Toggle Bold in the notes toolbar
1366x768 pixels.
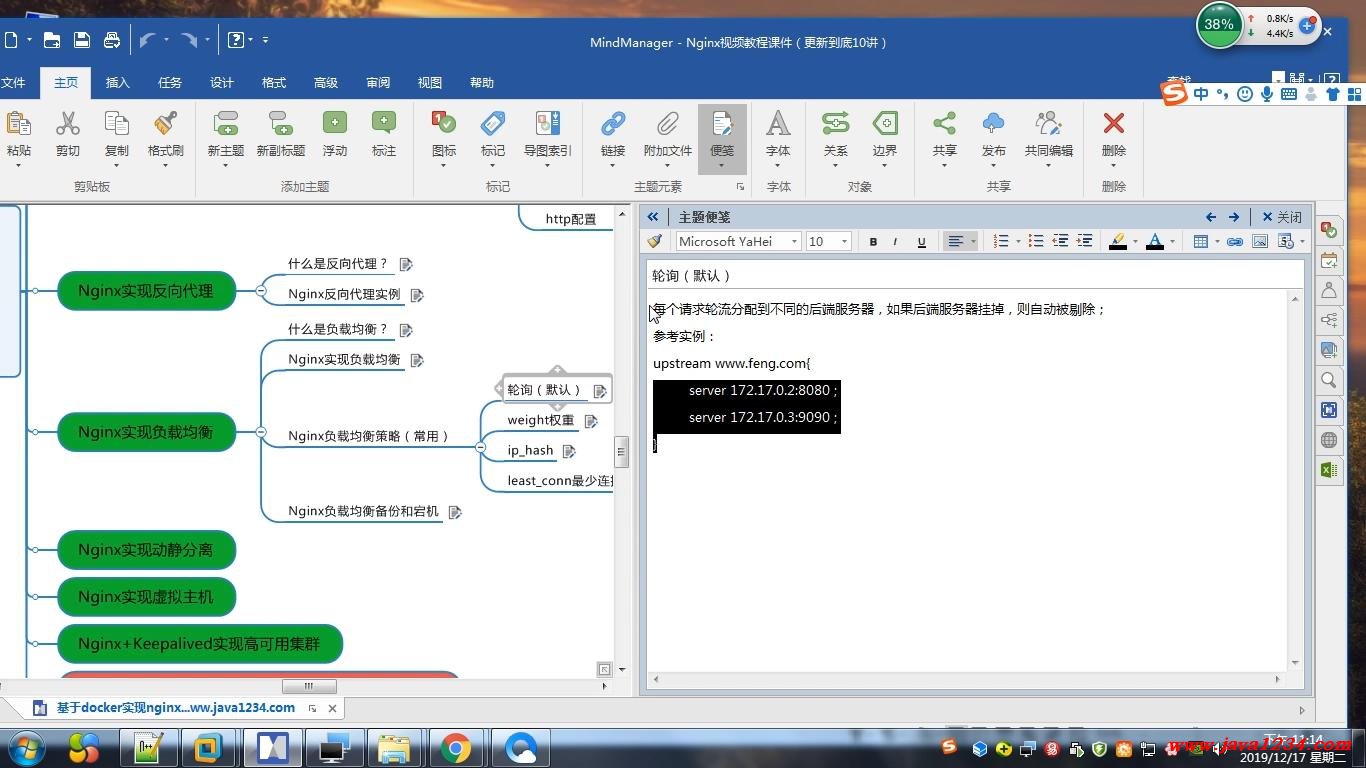[873, 241]
